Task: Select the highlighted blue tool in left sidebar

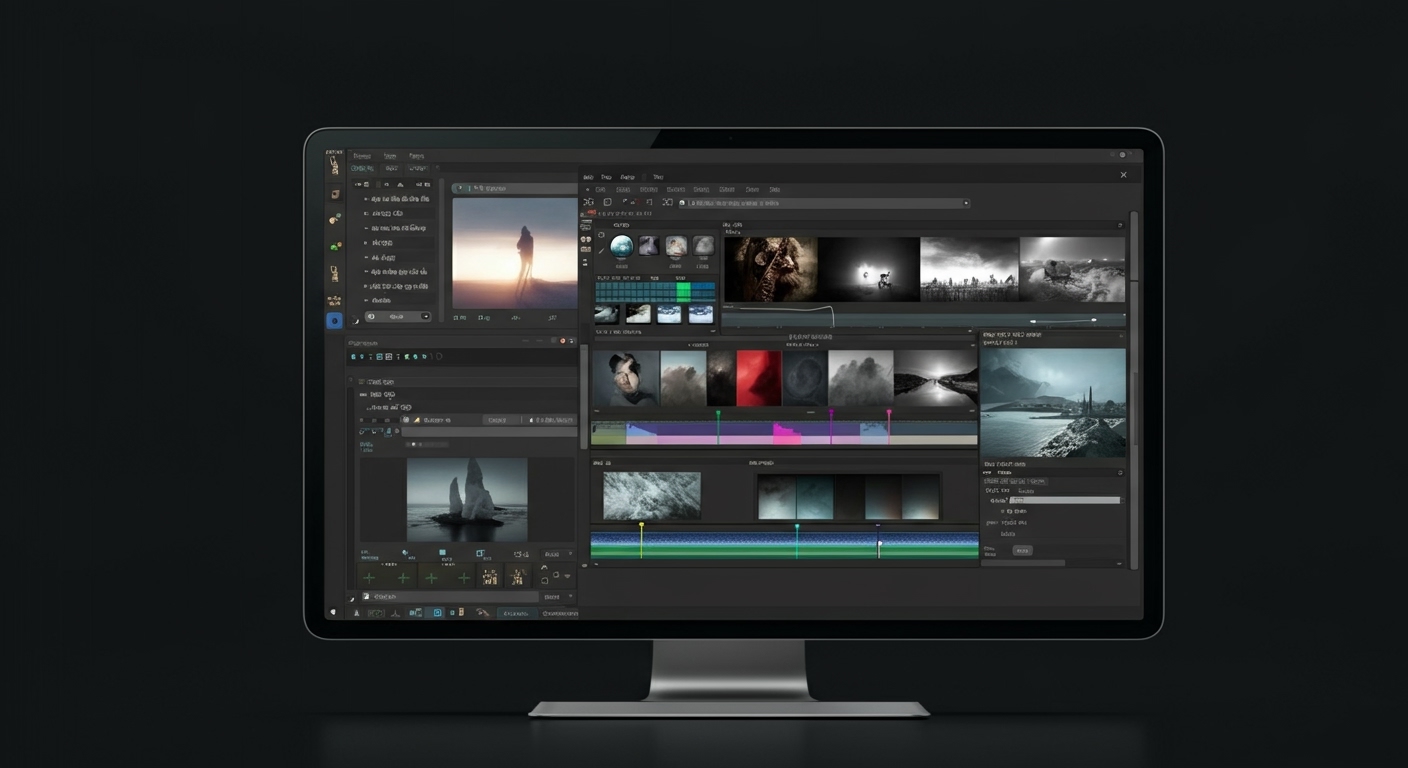Action: click(334, 321)
